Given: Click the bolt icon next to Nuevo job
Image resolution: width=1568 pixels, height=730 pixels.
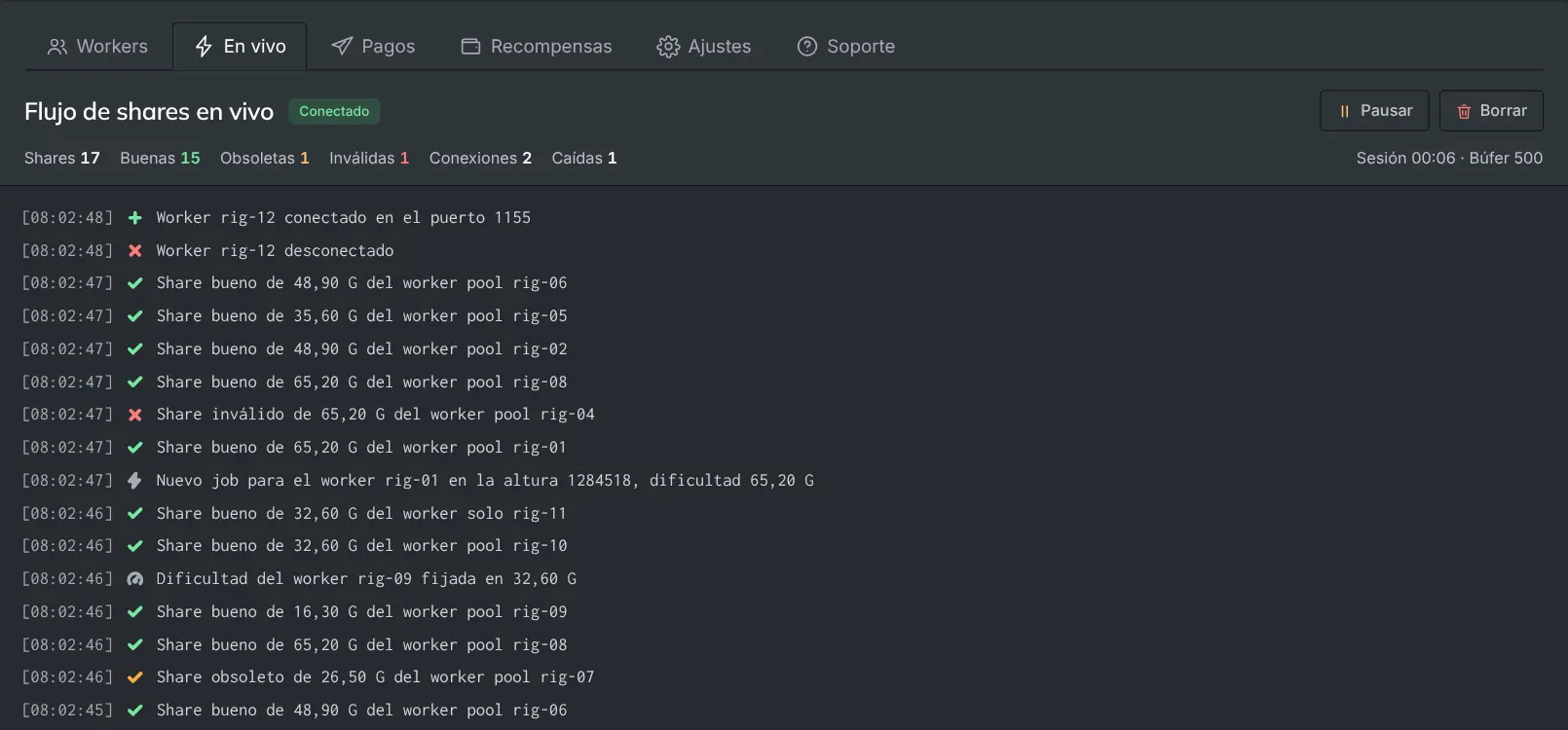Looking at the screenshot, I should (135, 481).
